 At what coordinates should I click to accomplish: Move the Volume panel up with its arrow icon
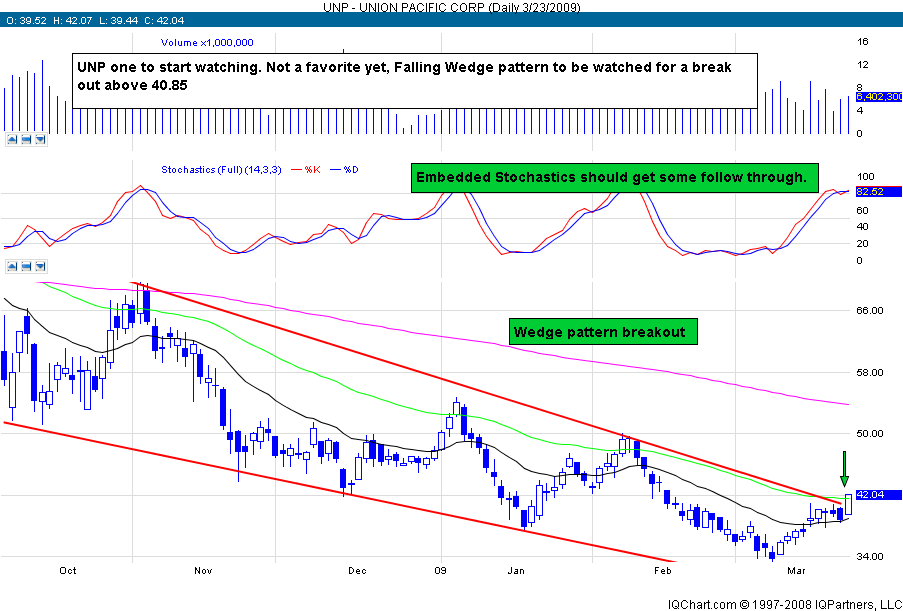11,139
